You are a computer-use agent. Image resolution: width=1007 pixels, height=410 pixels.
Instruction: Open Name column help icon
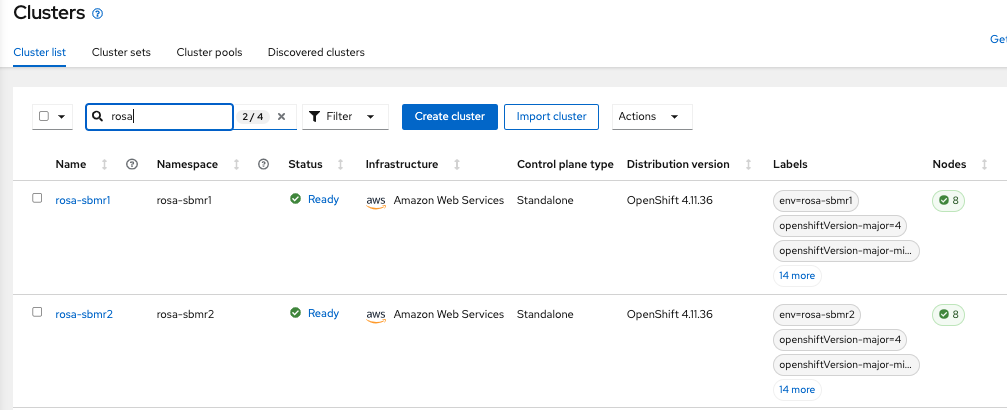132,164
